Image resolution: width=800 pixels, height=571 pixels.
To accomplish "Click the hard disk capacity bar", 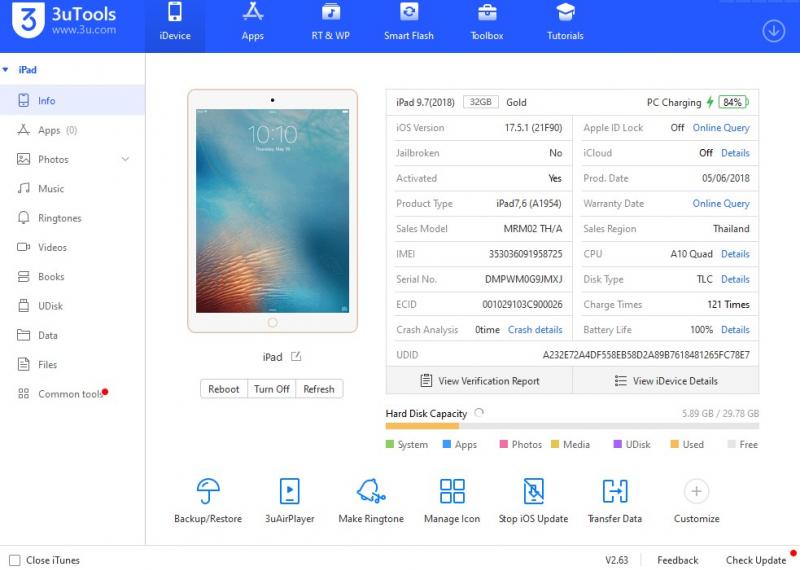I will coord(572,426).
